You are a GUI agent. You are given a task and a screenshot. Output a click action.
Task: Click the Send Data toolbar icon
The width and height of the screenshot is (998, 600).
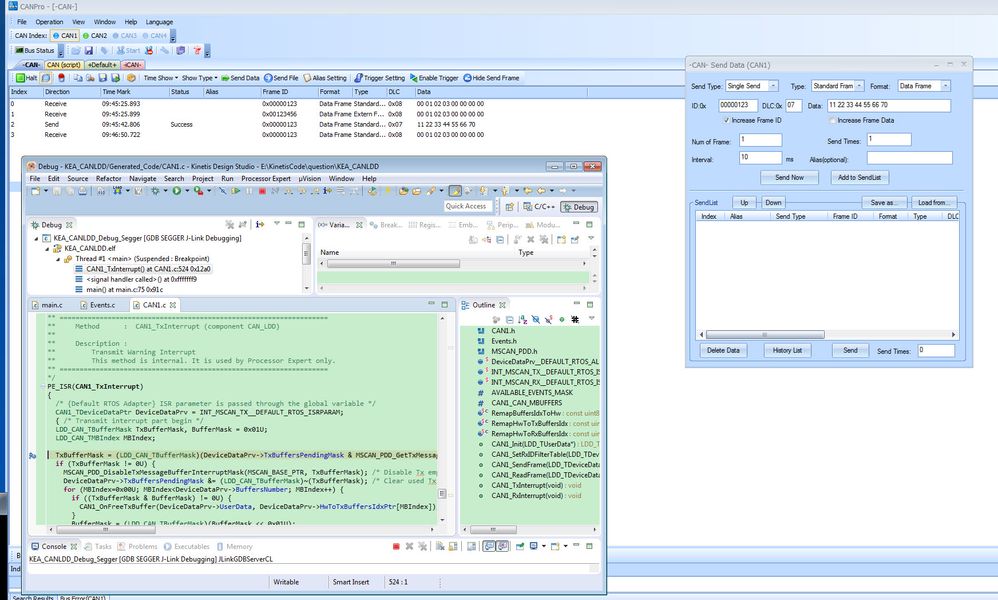pos(240,78)
